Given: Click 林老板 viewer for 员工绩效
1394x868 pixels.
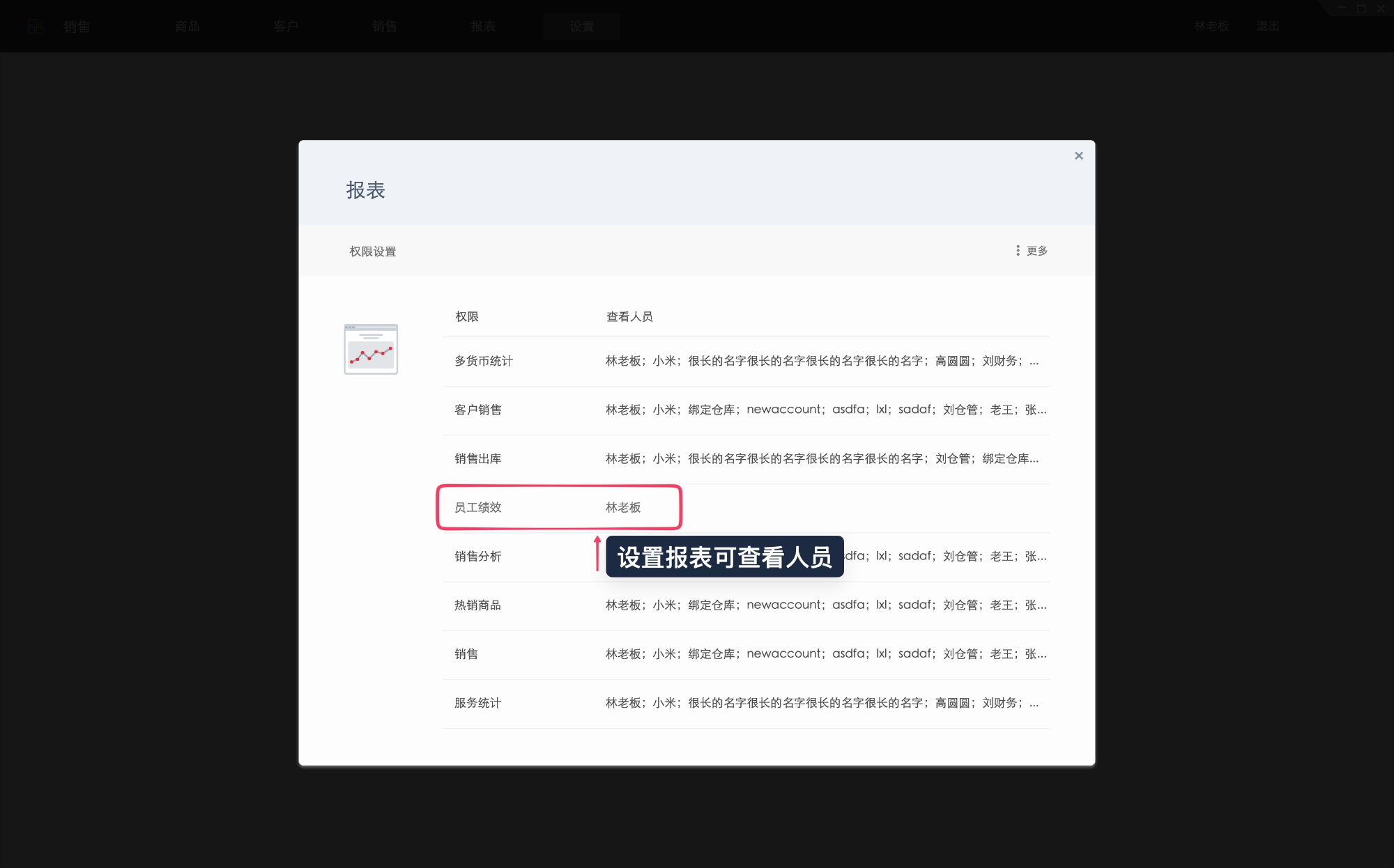Looking at the screenshot, I should click(623, 507).
